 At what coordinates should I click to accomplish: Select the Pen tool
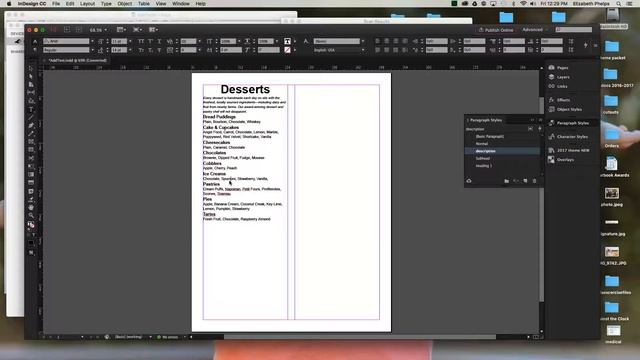31,126
